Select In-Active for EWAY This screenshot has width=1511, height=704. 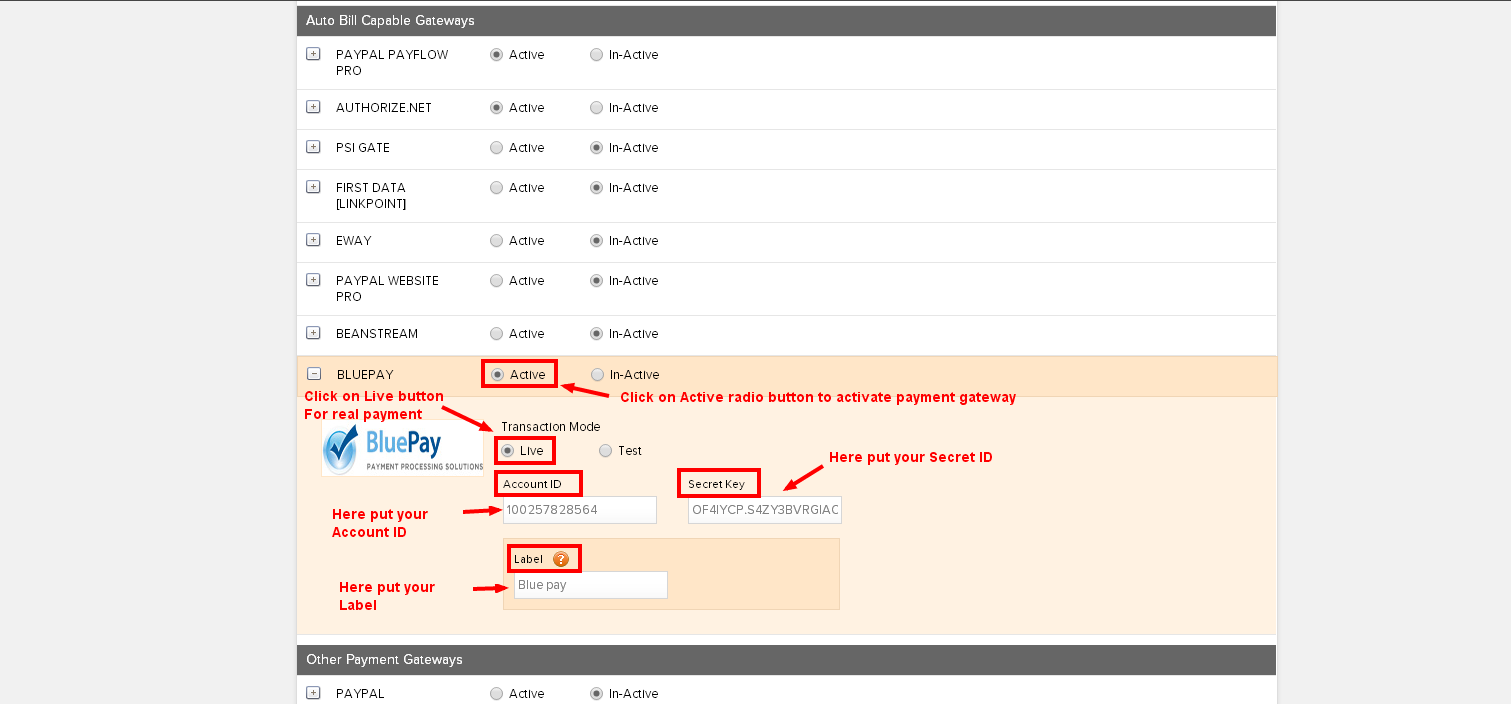pyautogui.click(x=597, y=241)
